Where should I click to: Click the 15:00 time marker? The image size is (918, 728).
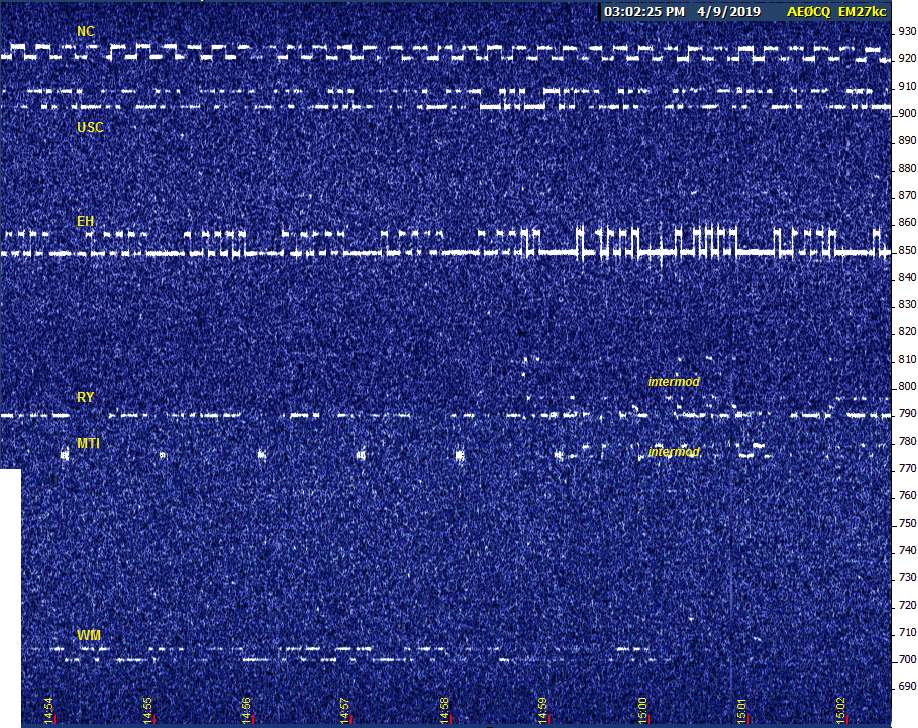642,710
